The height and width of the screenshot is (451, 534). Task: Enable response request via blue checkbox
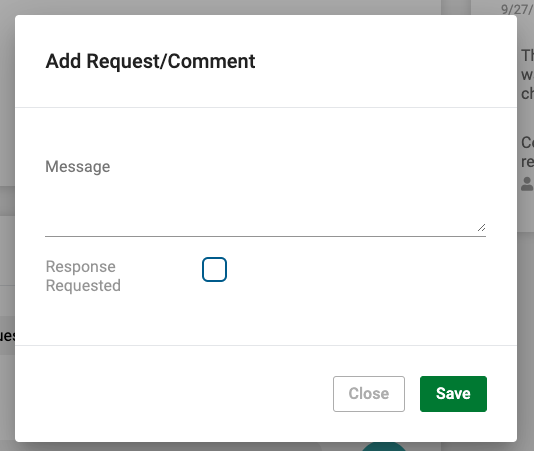pos(214,269)
